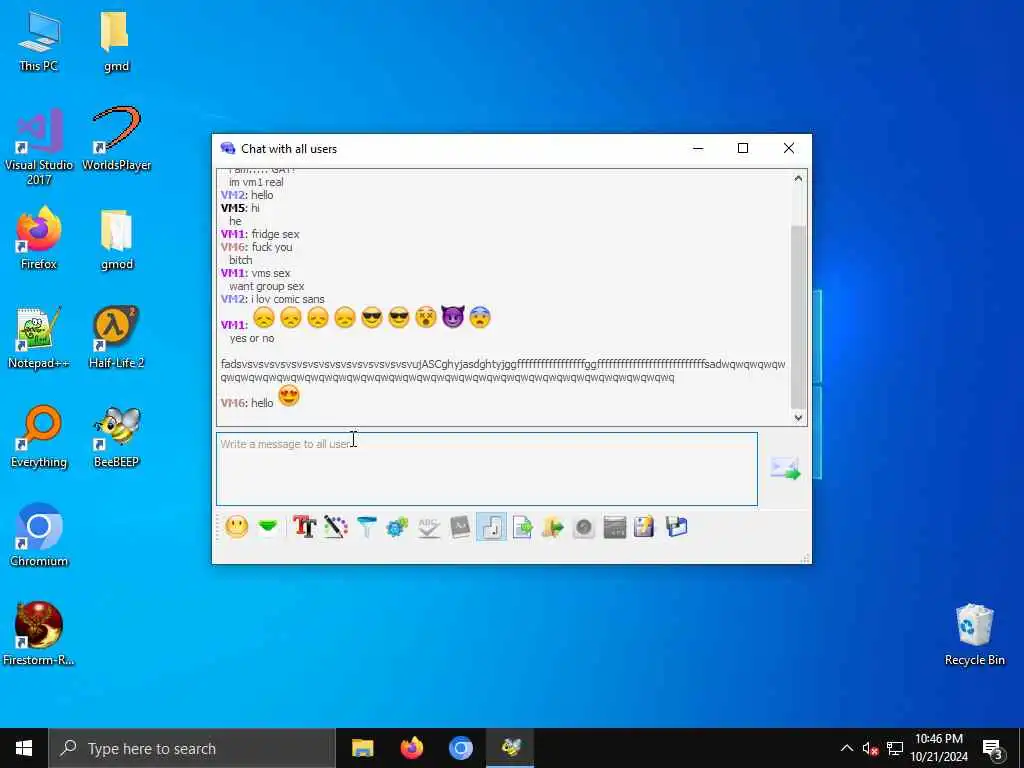Screen dimensions: 1024x768
Task: Click the send message envelope button
Action: pyautogui.click(x=785, y=468)
